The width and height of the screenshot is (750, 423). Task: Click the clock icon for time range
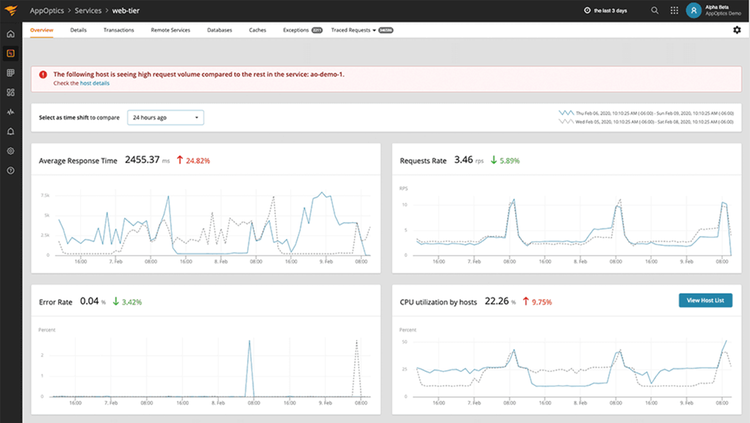pyautogui.click(x=587, y=10)
